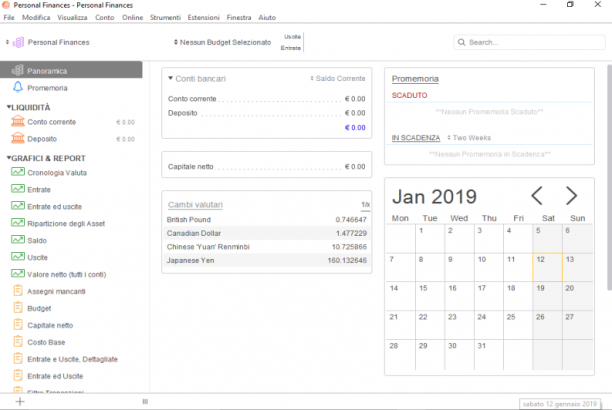The width and height of the screenshot is (612, 410).
Task: Click the Uscite graph icon
Action: [18, 257]
